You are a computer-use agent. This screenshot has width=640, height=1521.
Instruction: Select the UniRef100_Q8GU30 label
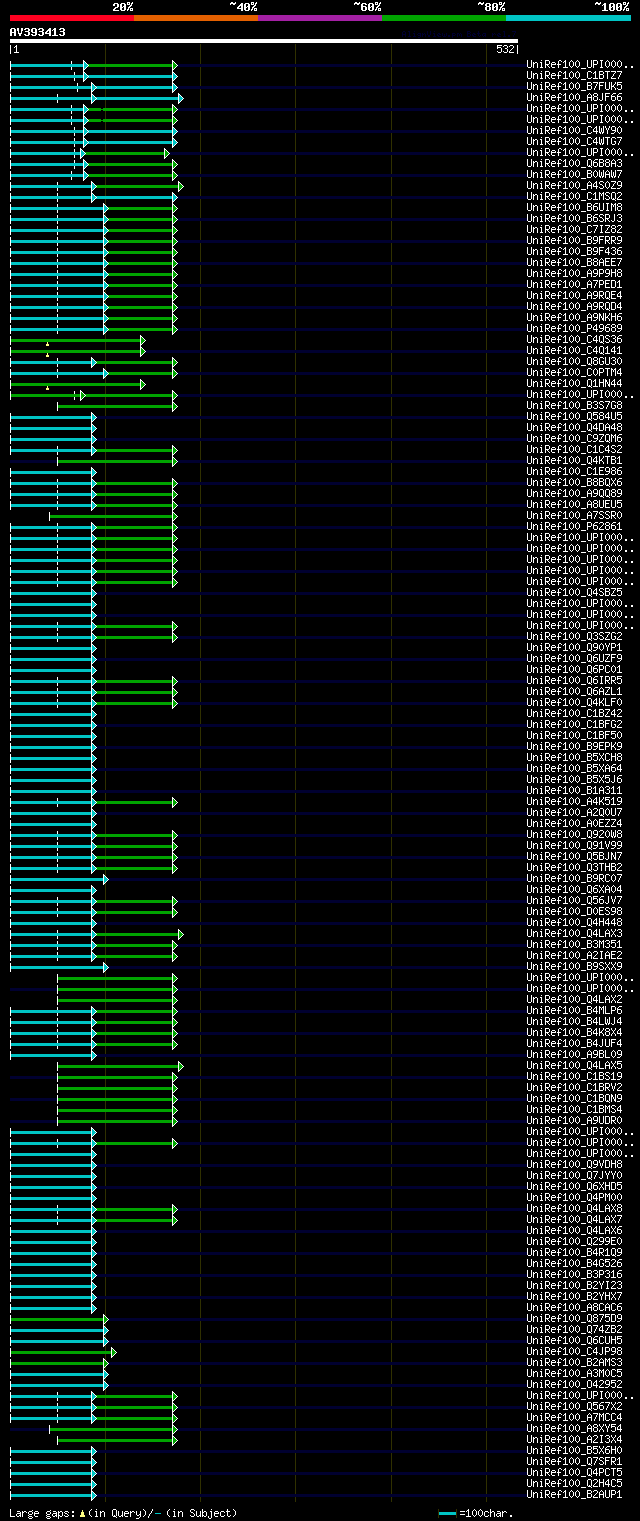pos(575,361)
